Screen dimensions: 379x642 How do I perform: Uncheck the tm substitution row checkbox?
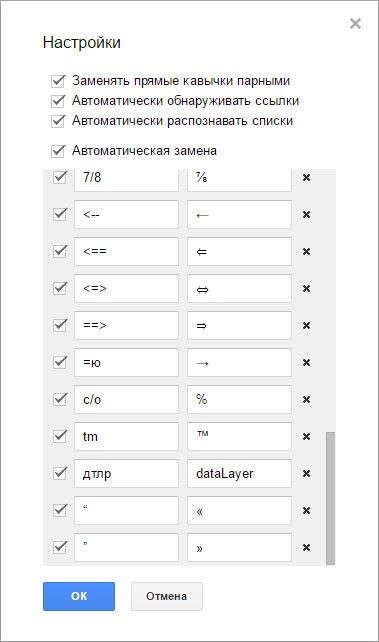60,436
